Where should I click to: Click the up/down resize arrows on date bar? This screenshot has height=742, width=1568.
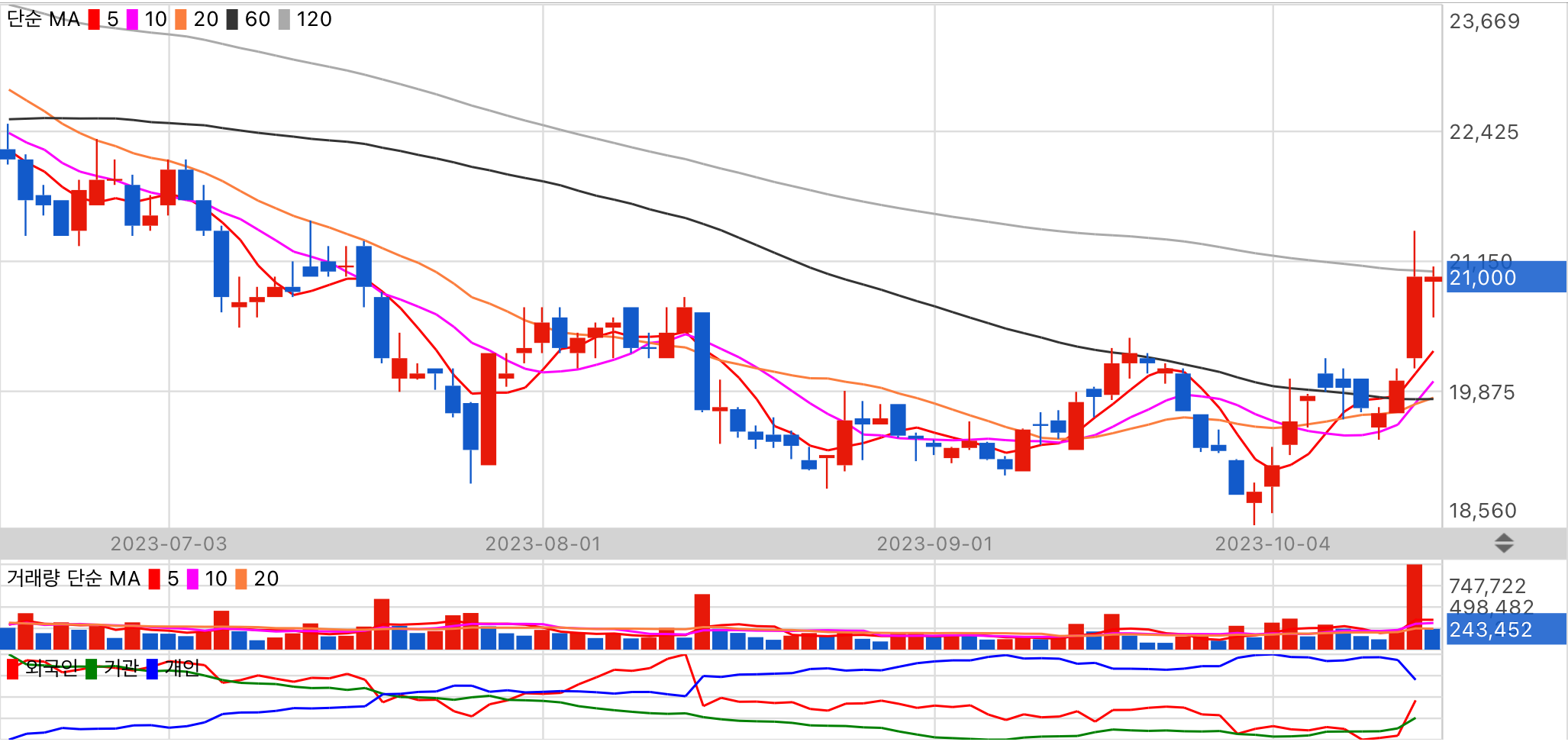[x=1504, y=544]
